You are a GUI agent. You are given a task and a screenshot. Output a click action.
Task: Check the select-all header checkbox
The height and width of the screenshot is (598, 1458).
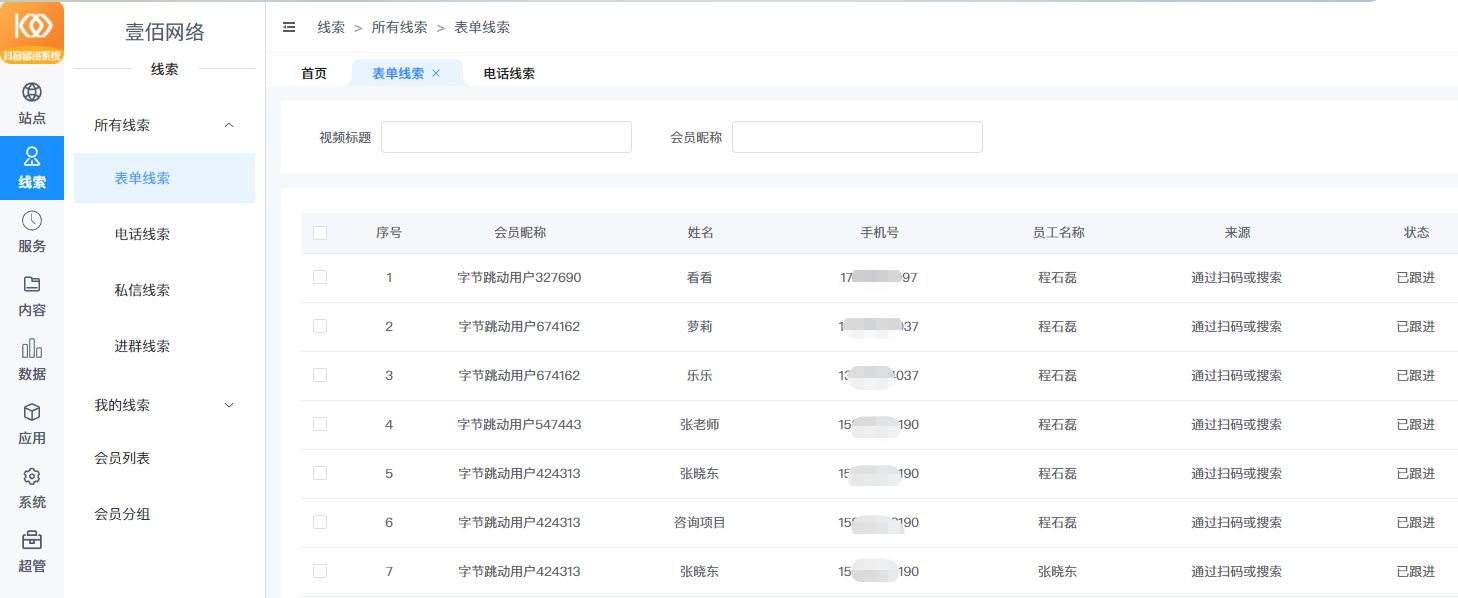point(320,233)
